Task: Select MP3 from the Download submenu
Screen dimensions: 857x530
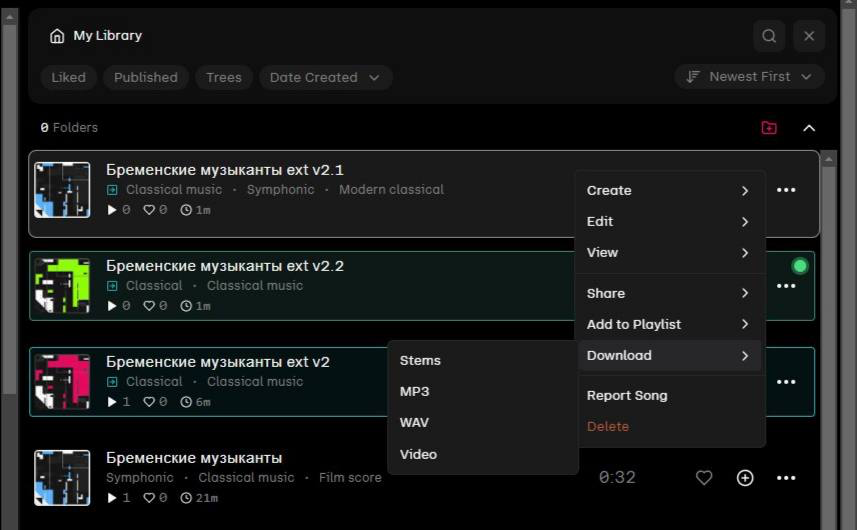Action: point(415,392)
